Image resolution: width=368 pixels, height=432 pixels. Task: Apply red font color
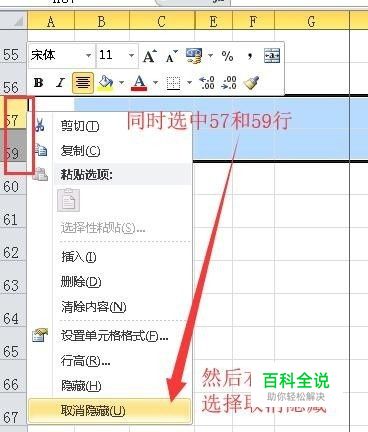coord(139,83)
